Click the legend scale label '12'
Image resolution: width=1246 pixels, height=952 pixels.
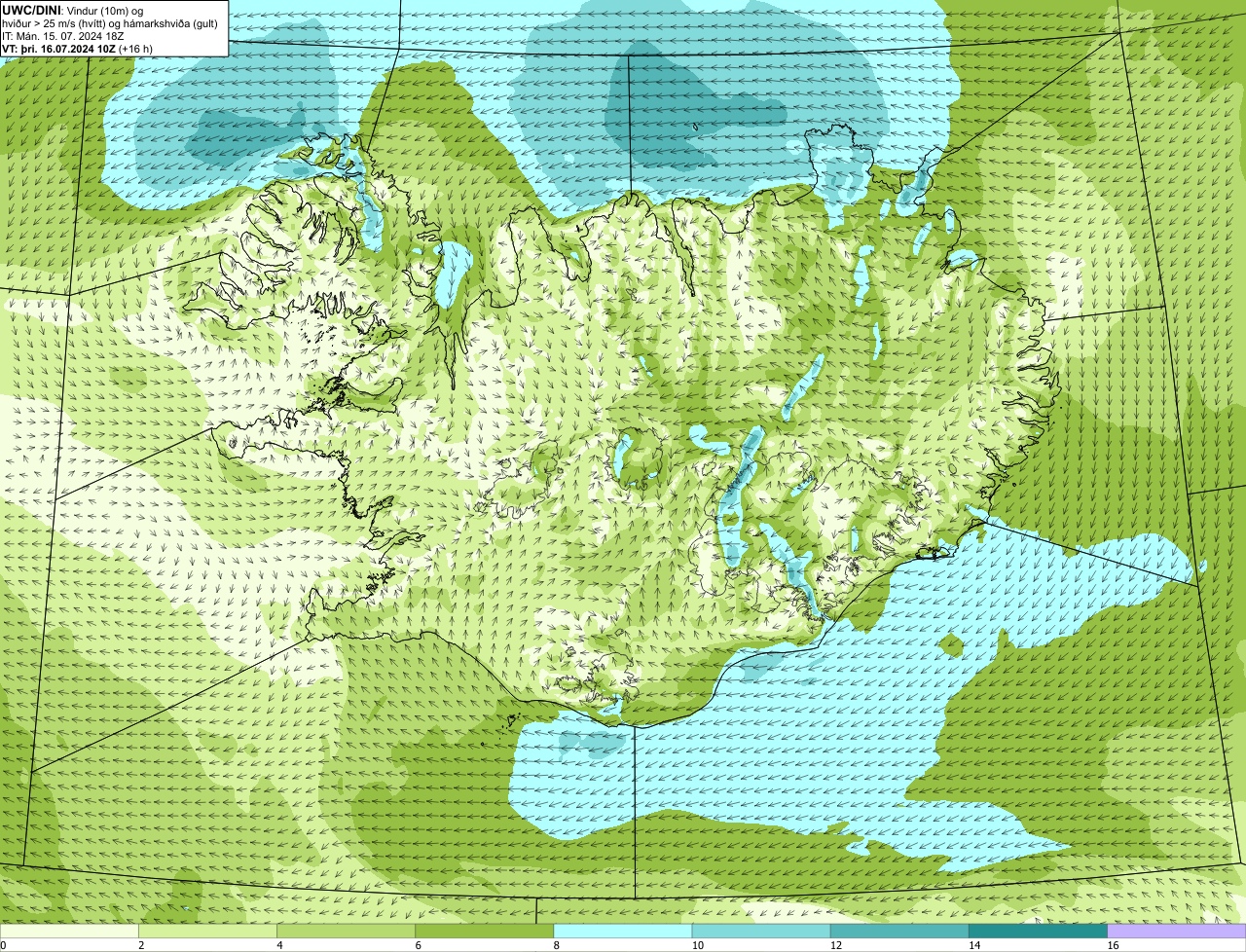(x=836, y=945)
